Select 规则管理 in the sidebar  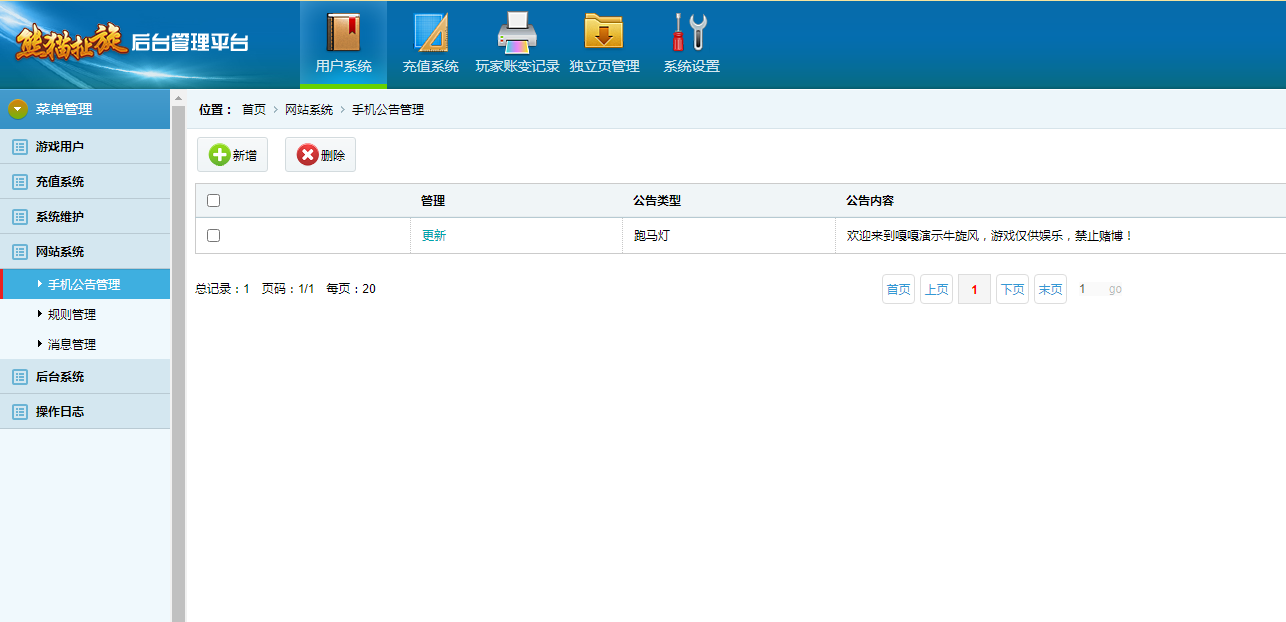pyautogui.click(x=72, y=314)
